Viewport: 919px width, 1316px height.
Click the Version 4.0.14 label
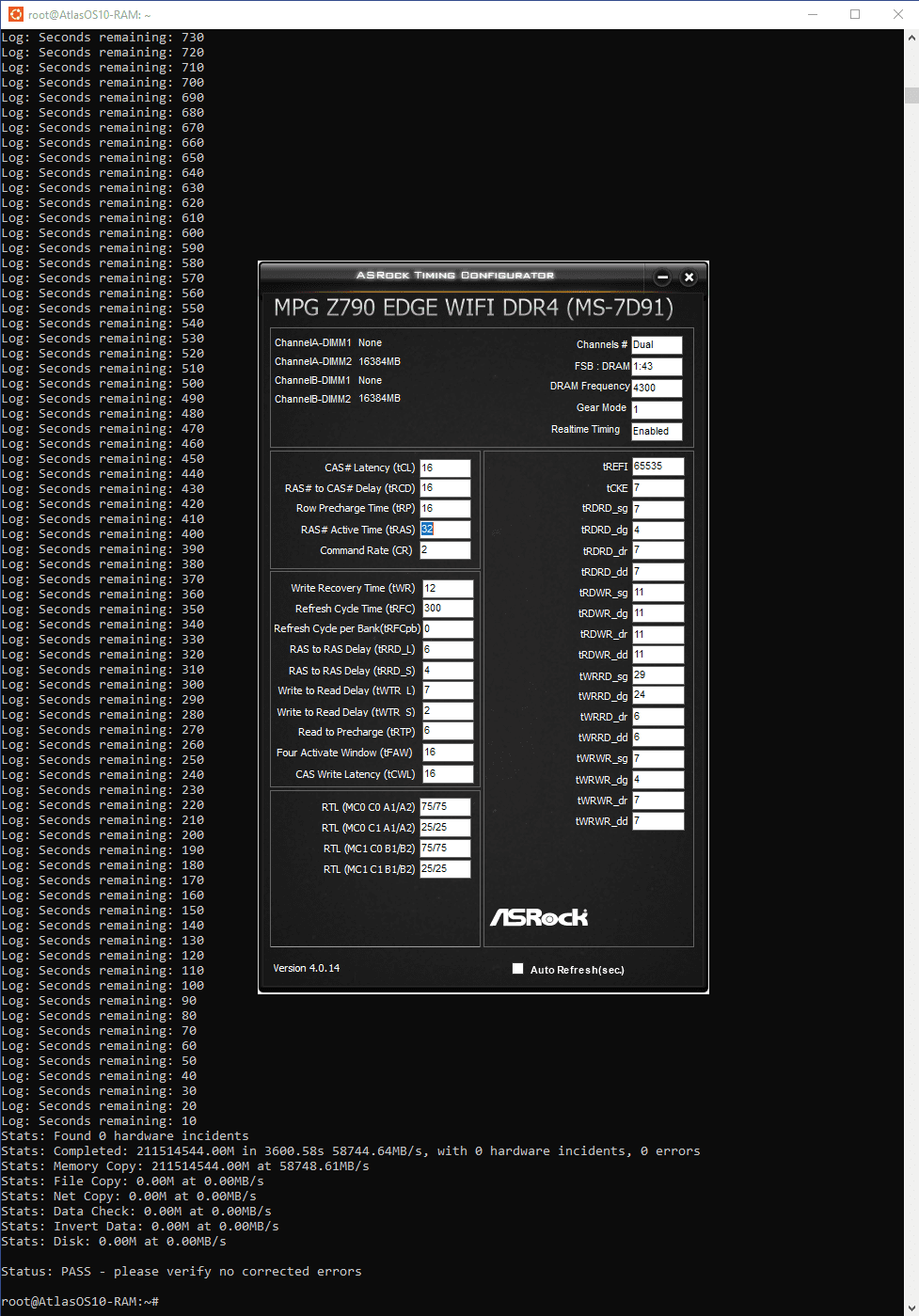[x=307, y=968]
